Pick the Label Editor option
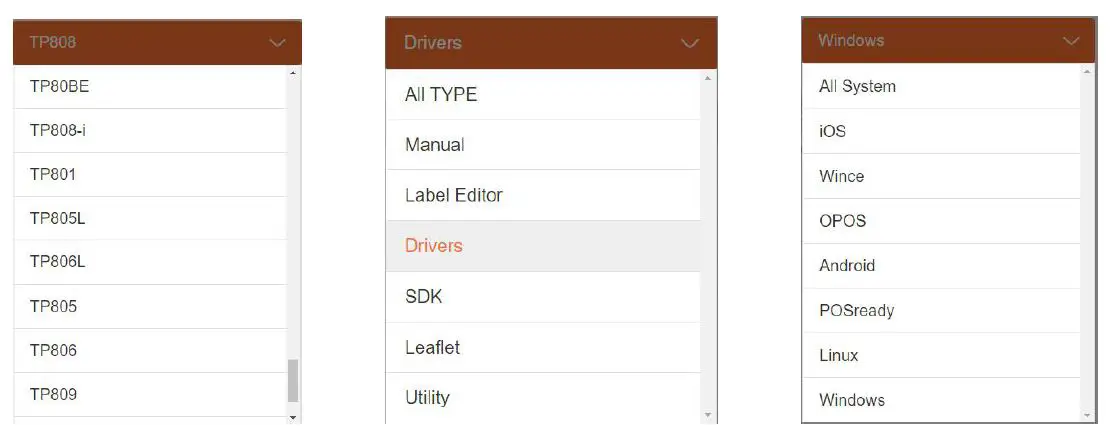 point(454,195)
